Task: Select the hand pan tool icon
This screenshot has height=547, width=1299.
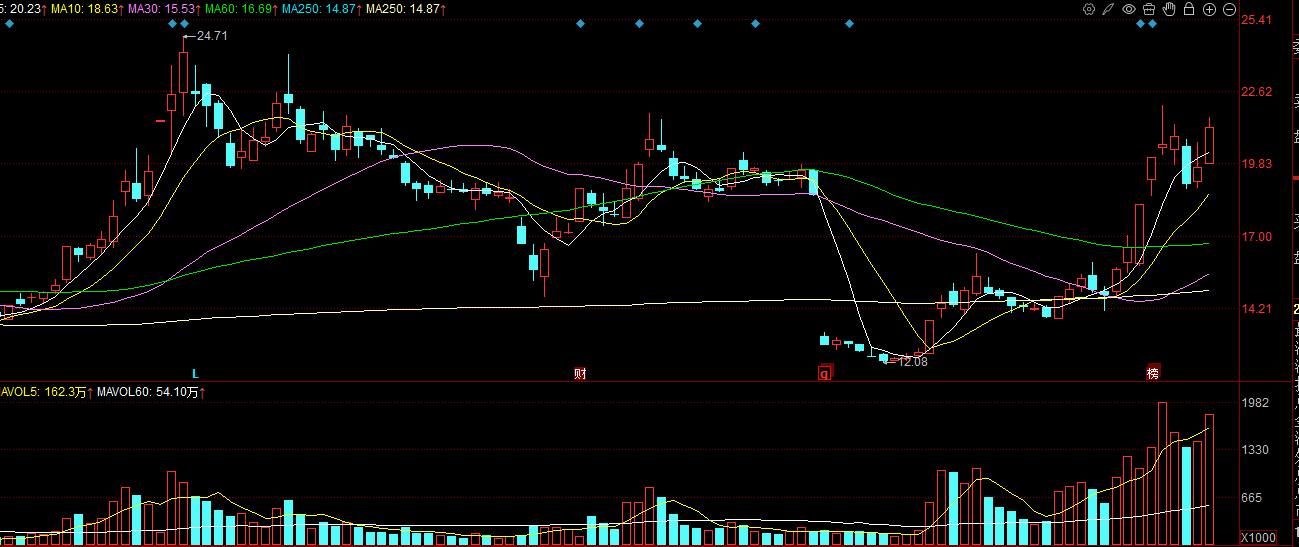Action: (x=1169, y=9)
